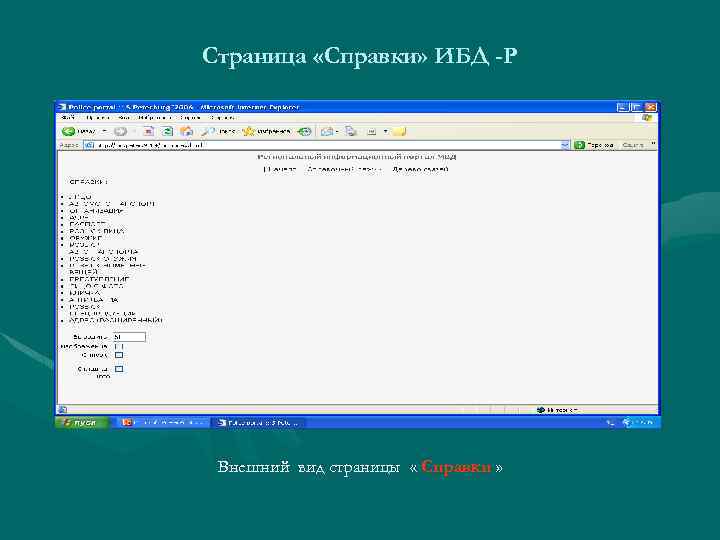Open the Справка (Help) menu
The height and width of the screenshot is (540, 720).
click(x=222, y=118)
